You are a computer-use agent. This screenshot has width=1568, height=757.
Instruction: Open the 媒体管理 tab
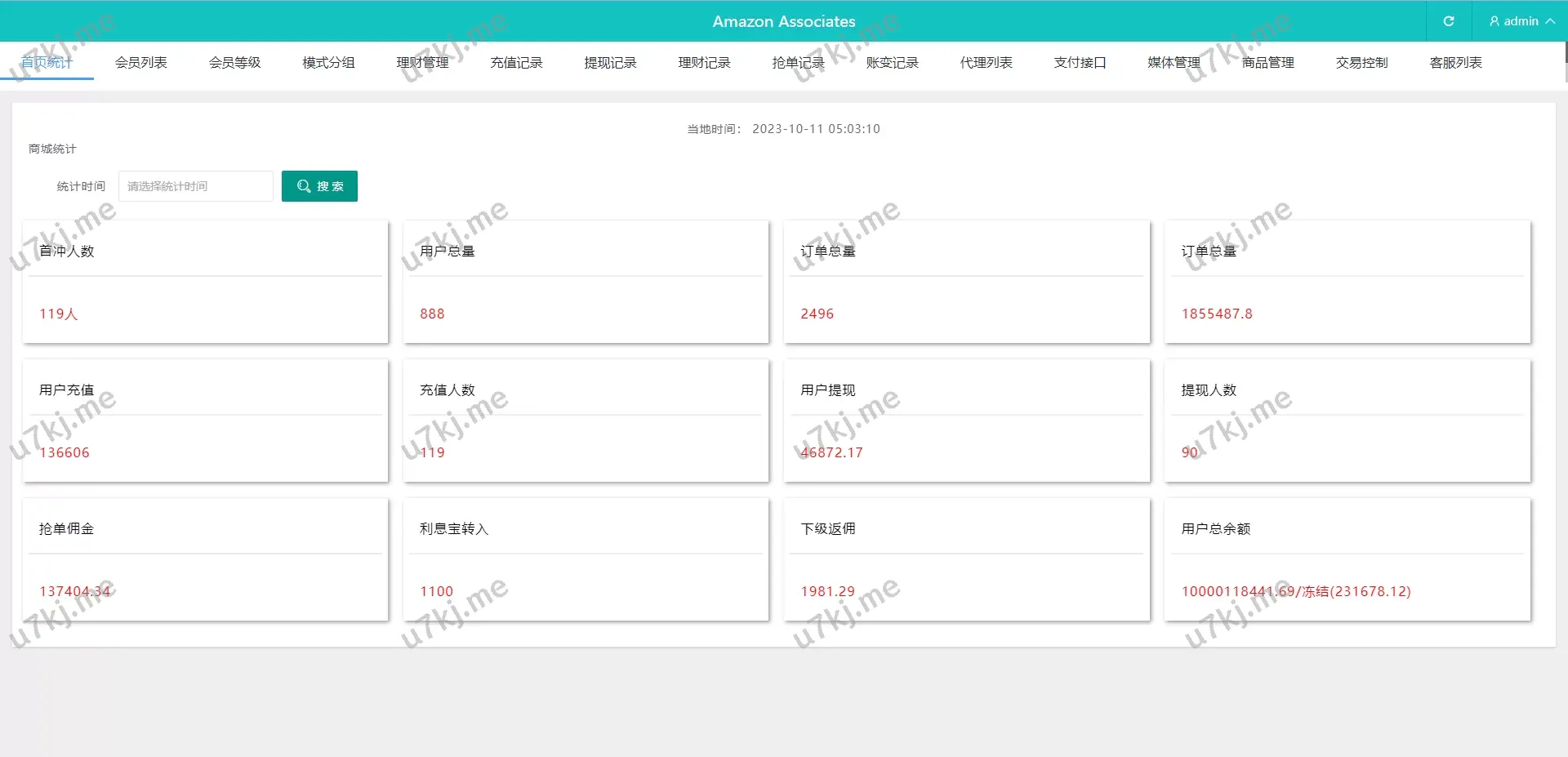[1174, 63]
